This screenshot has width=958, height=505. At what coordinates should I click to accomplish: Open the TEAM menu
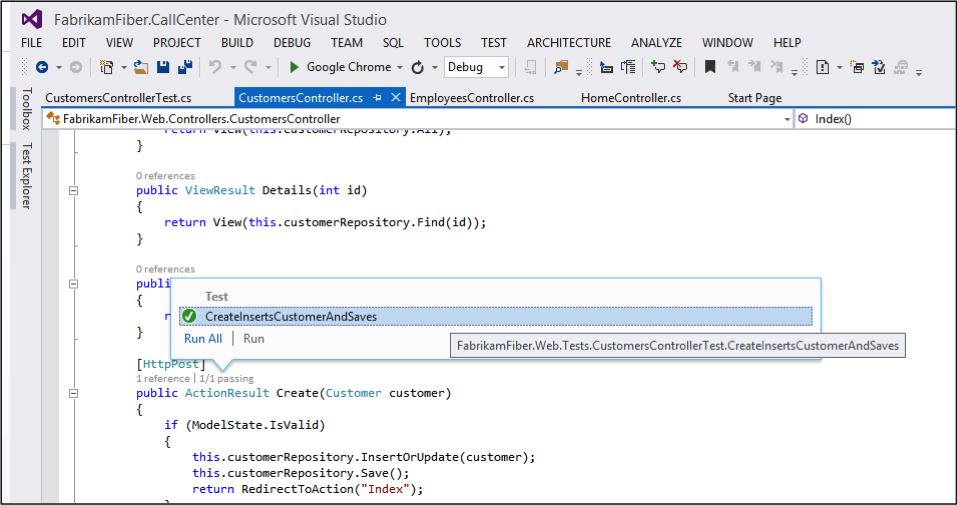coord(347,43)
